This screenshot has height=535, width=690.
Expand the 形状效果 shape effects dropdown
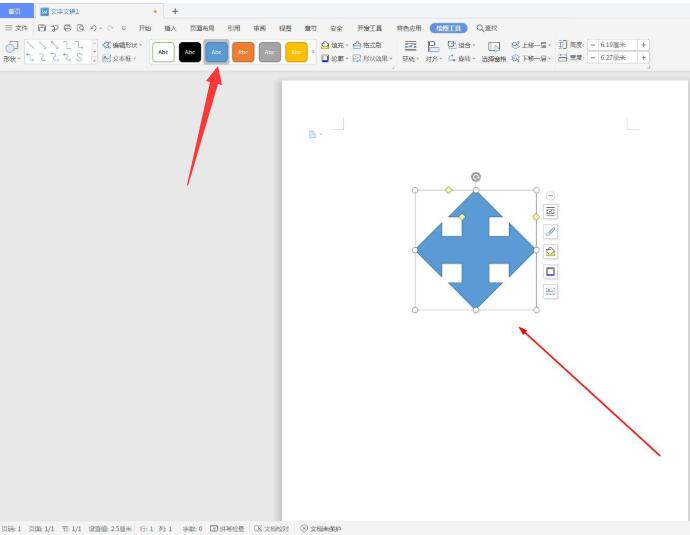tap(373, 59)
